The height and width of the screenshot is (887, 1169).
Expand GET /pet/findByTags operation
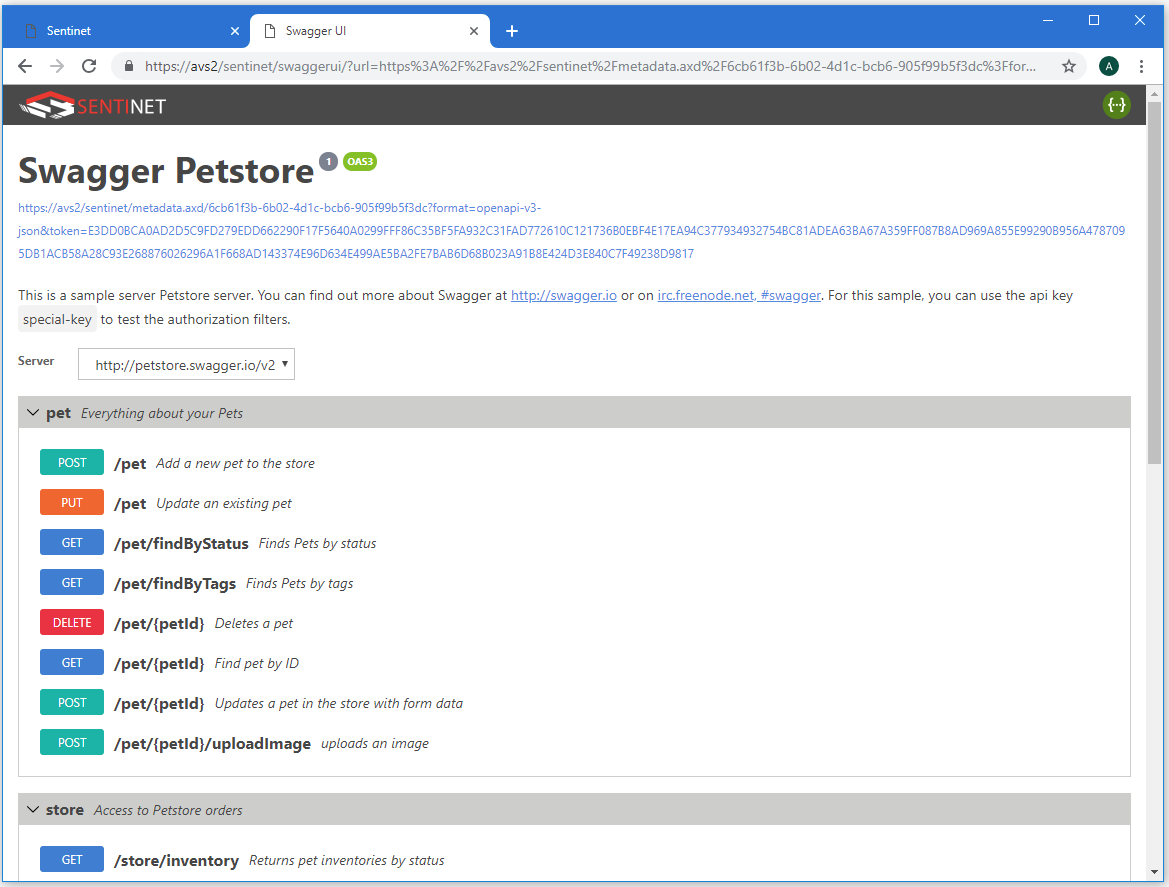(574, 583)
